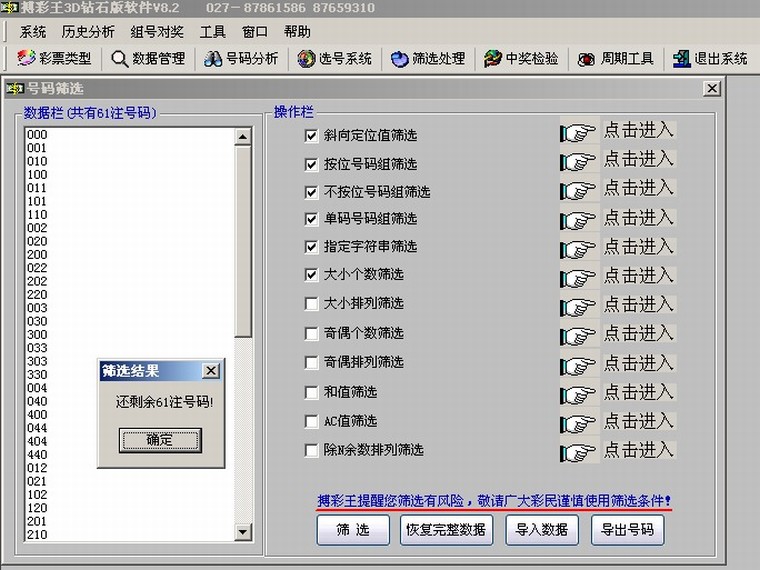
Task: Click the number list scrollbar down arrow
Action: (x=243, y=532)
